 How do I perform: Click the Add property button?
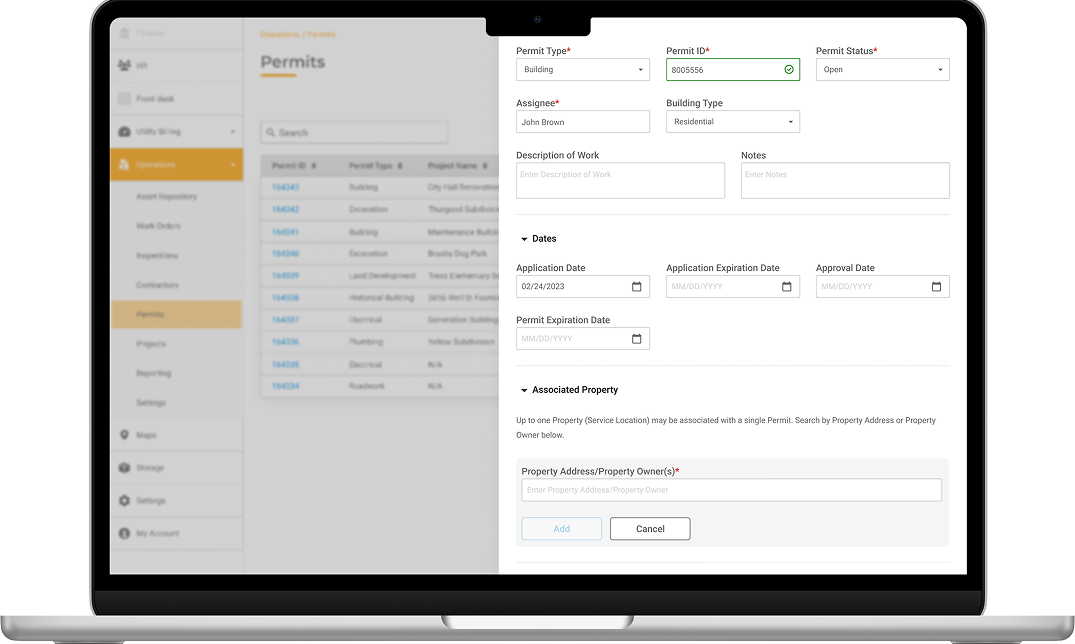[561, 529]
